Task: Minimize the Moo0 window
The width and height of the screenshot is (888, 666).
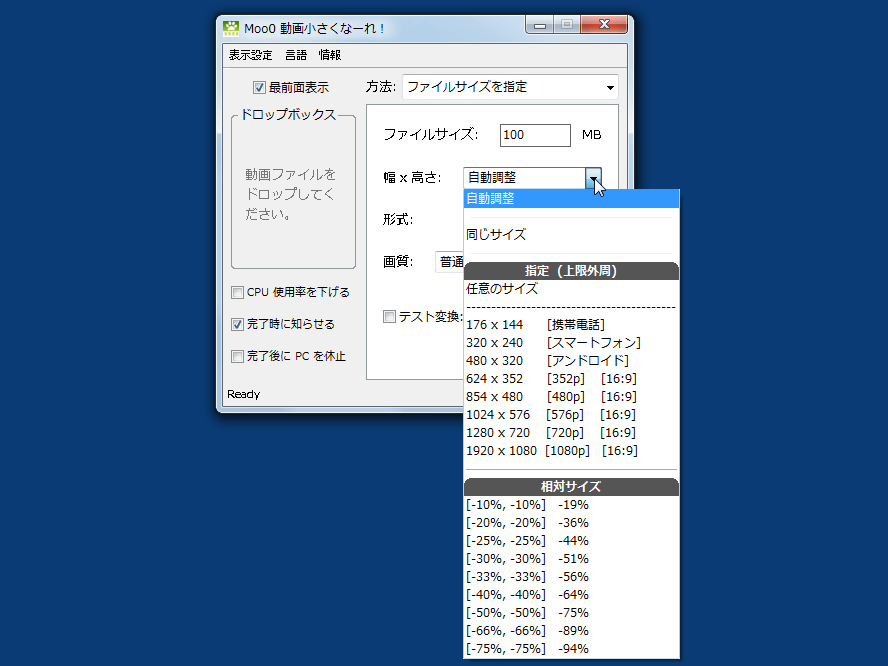Action: 540,25
